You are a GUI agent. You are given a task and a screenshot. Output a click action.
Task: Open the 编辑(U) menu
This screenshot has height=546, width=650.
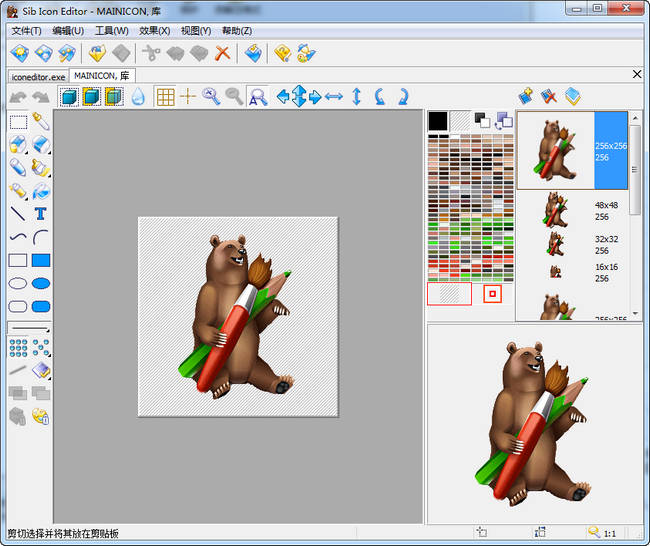[x=68, y=31]
